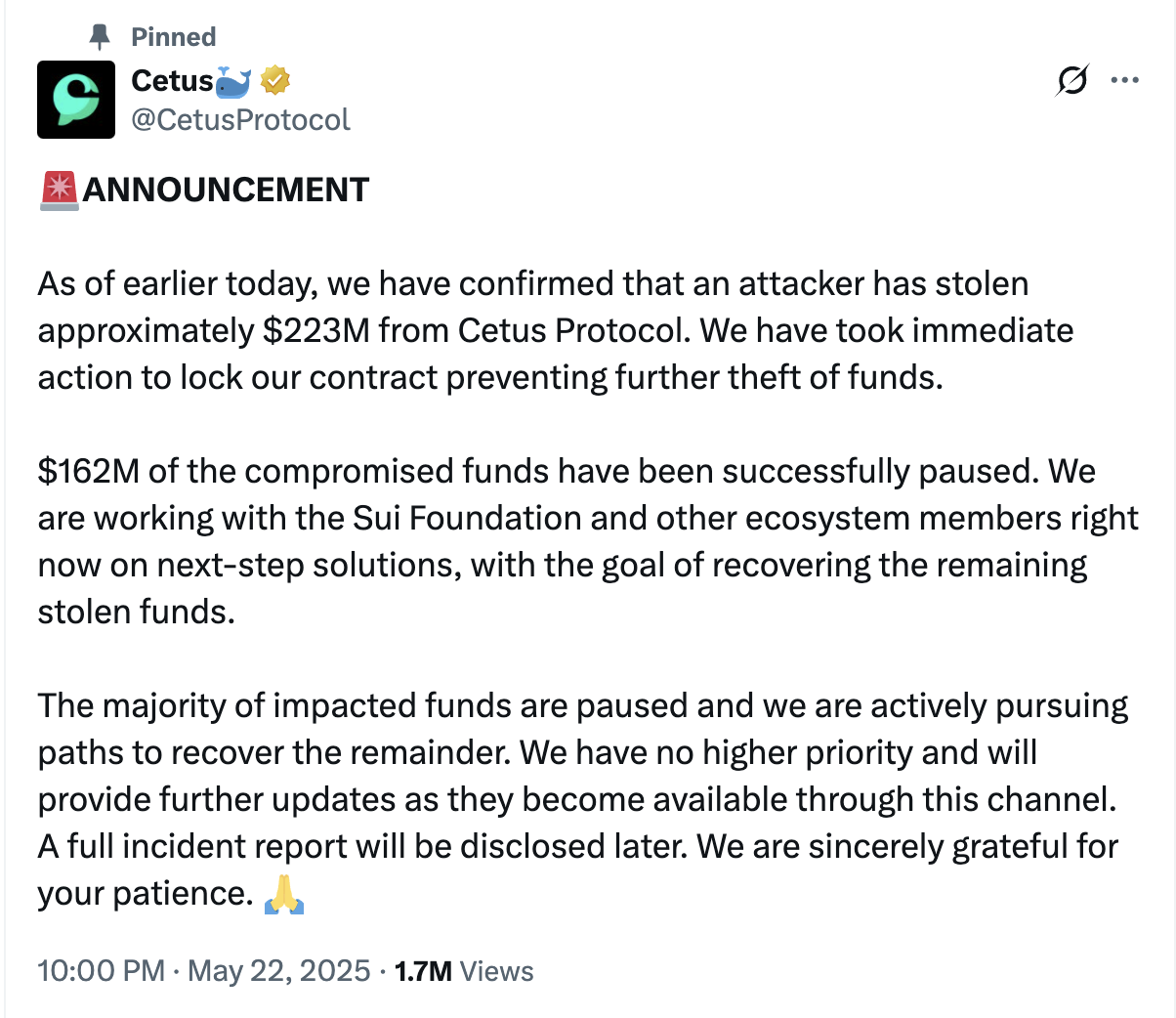
Task: Click the paragraph starting with $162M
Action: (588, 541)
